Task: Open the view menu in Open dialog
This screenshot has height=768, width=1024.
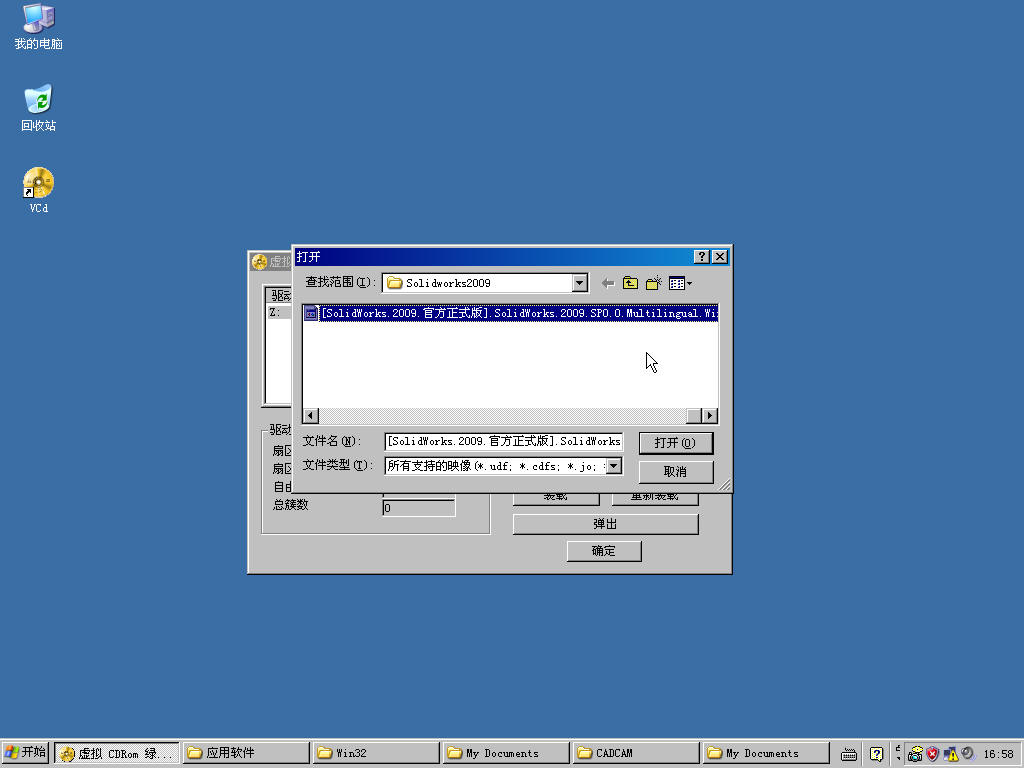Action: [x=680, y=283]
